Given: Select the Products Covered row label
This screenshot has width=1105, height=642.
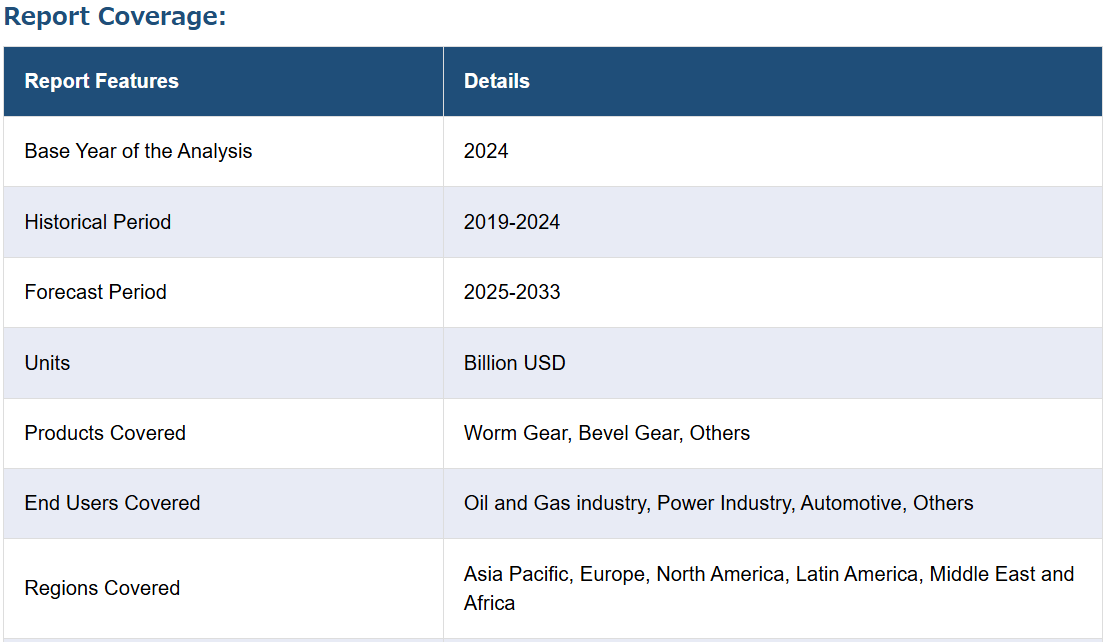Looking at the screenshot, I should coord(105,433).
